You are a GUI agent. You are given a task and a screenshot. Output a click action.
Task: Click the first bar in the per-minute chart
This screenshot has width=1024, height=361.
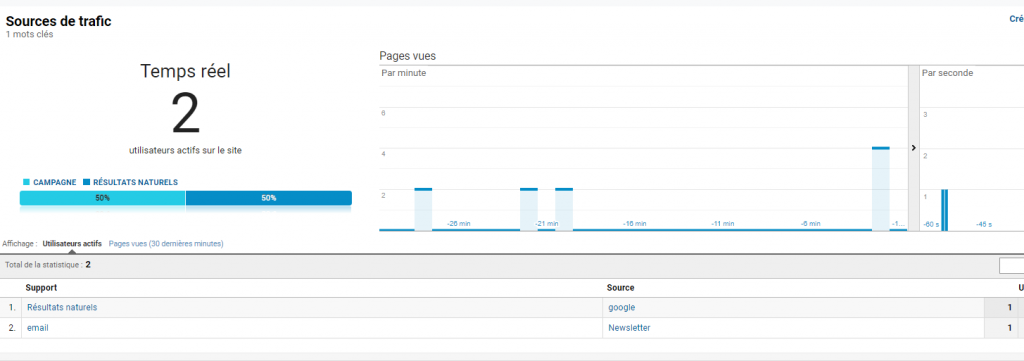pyautogui.click(x=423, y=210)
